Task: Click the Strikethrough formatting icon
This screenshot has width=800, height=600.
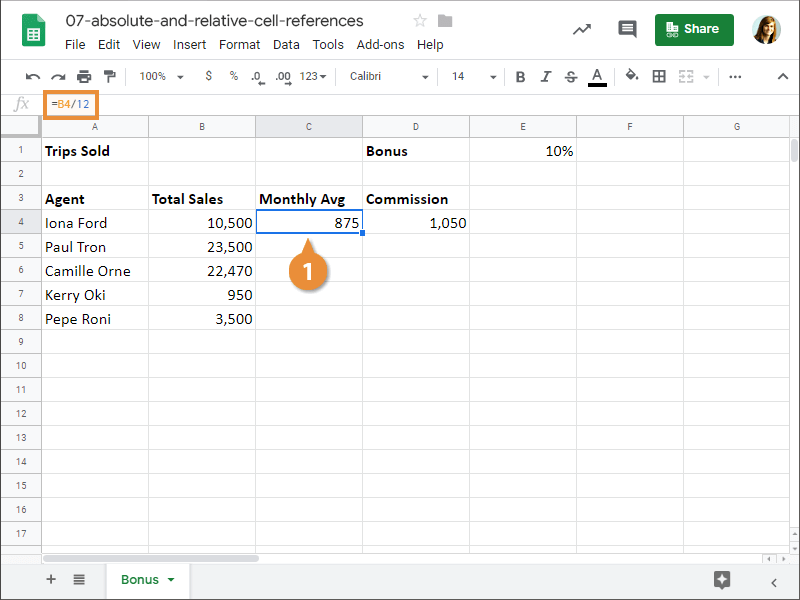Action: coord(570,77)
